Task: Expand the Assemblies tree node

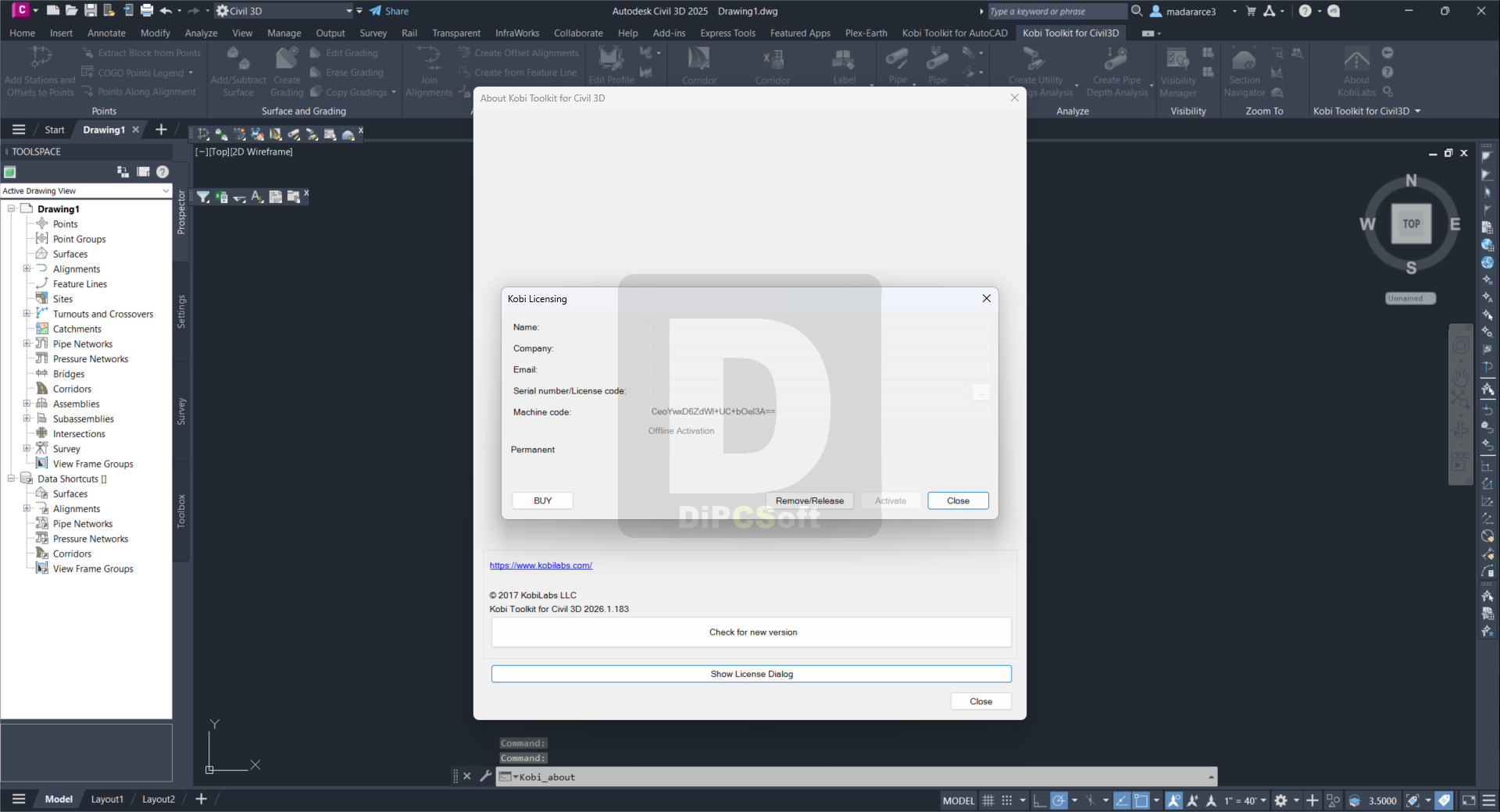Action: coord(27,404)
